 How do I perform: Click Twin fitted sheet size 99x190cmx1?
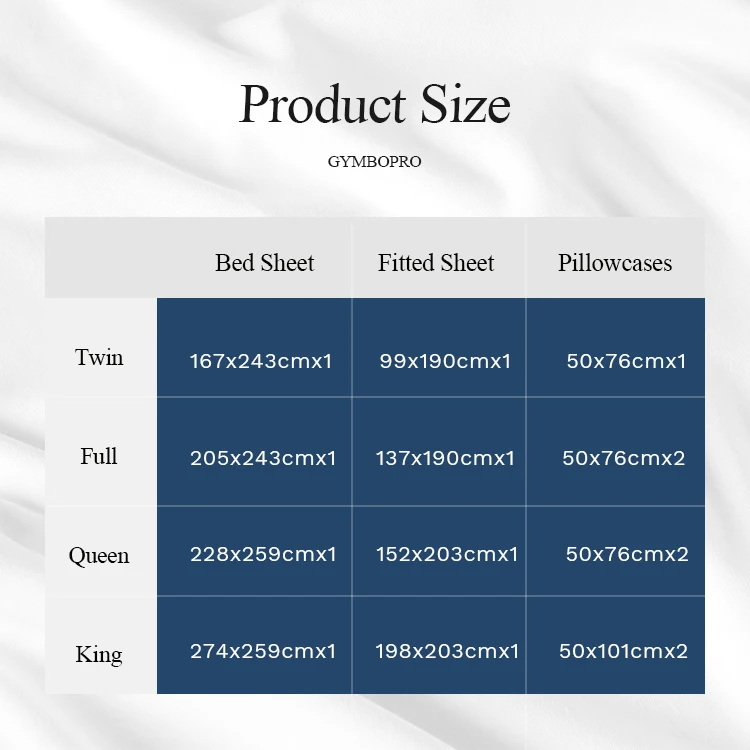click(445, 361)
